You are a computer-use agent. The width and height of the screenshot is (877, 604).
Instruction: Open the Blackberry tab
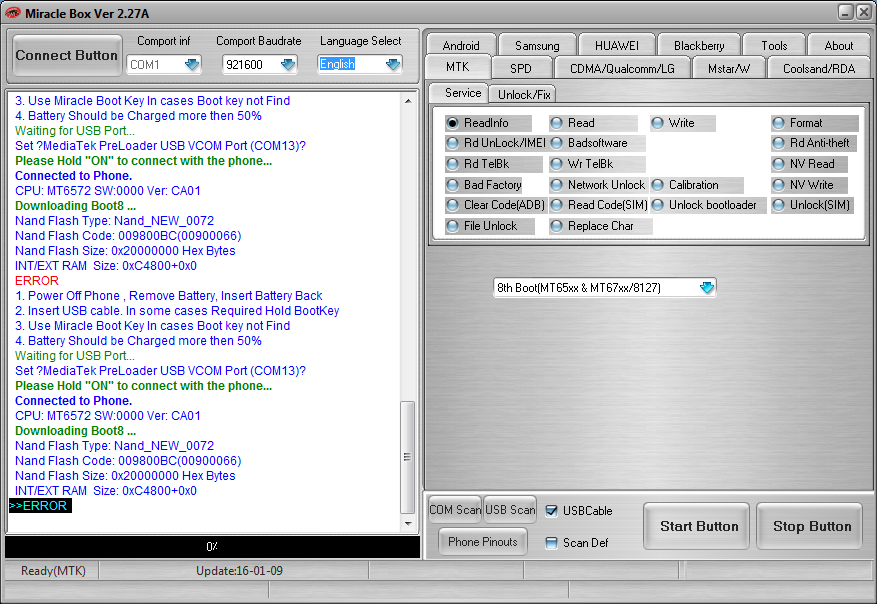[699, 45]
